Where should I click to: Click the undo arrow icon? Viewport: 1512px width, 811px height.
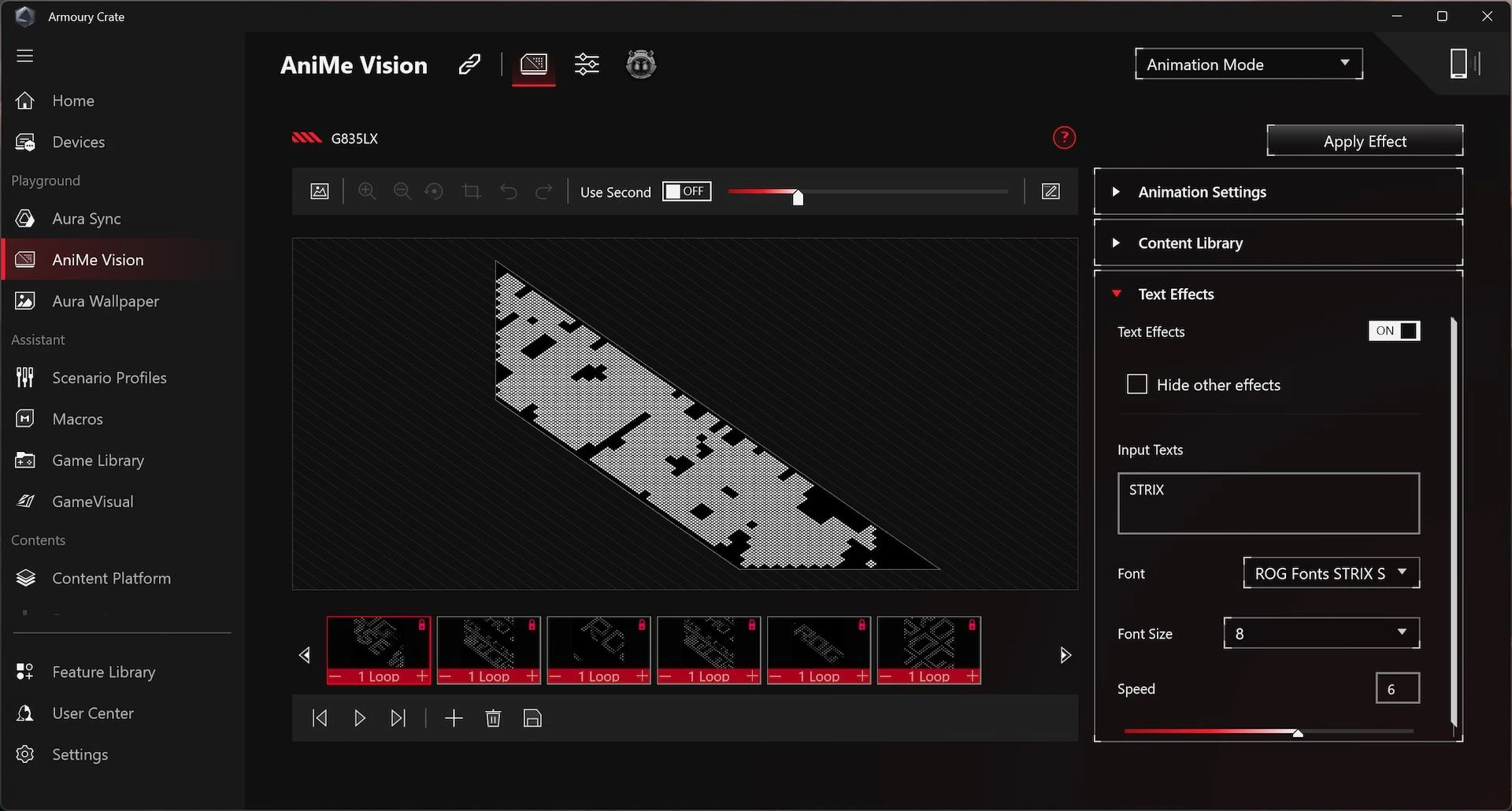pyautogui.click(x=509, y=191)
